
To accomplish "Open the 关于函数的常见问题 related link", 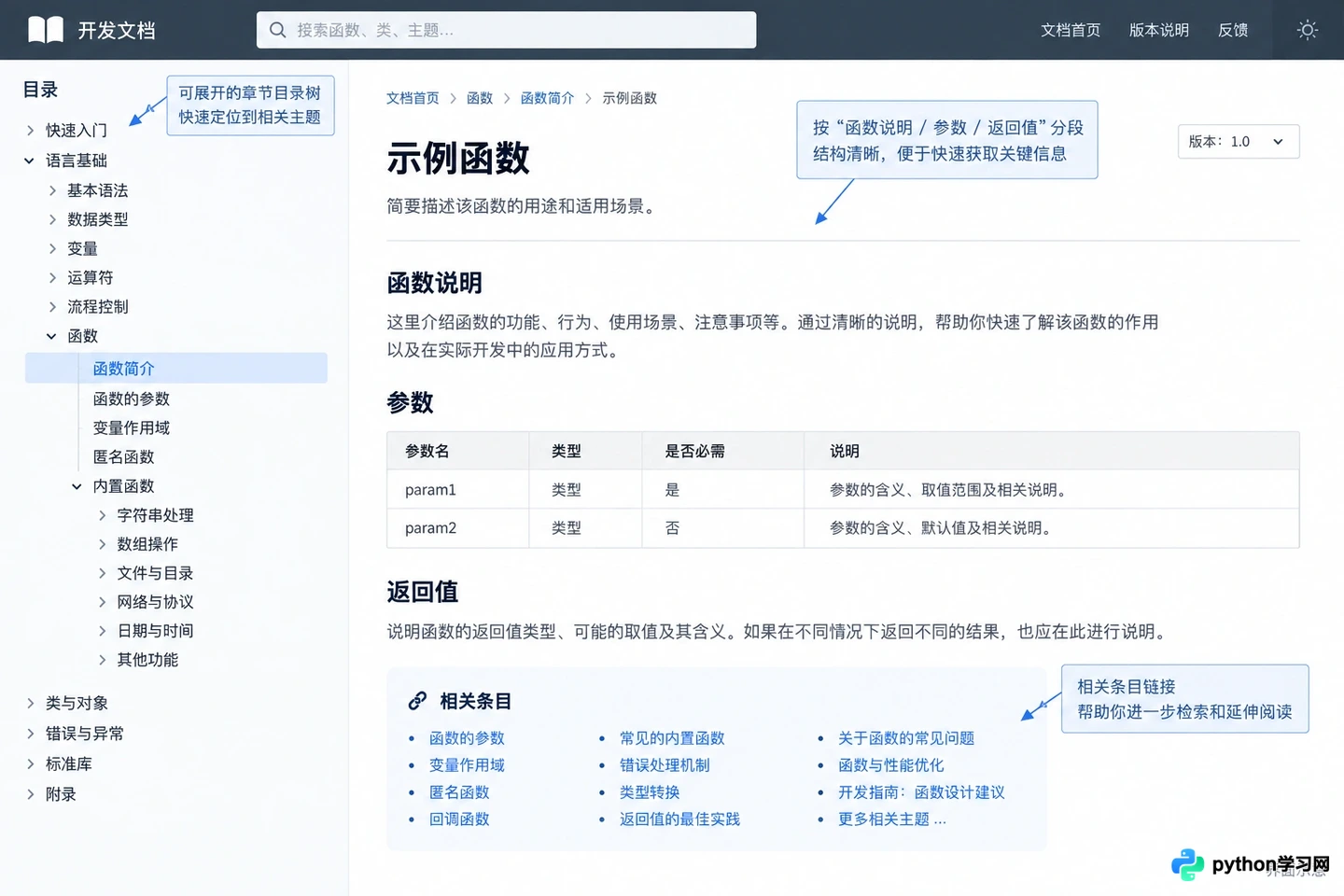I will 906,738.
